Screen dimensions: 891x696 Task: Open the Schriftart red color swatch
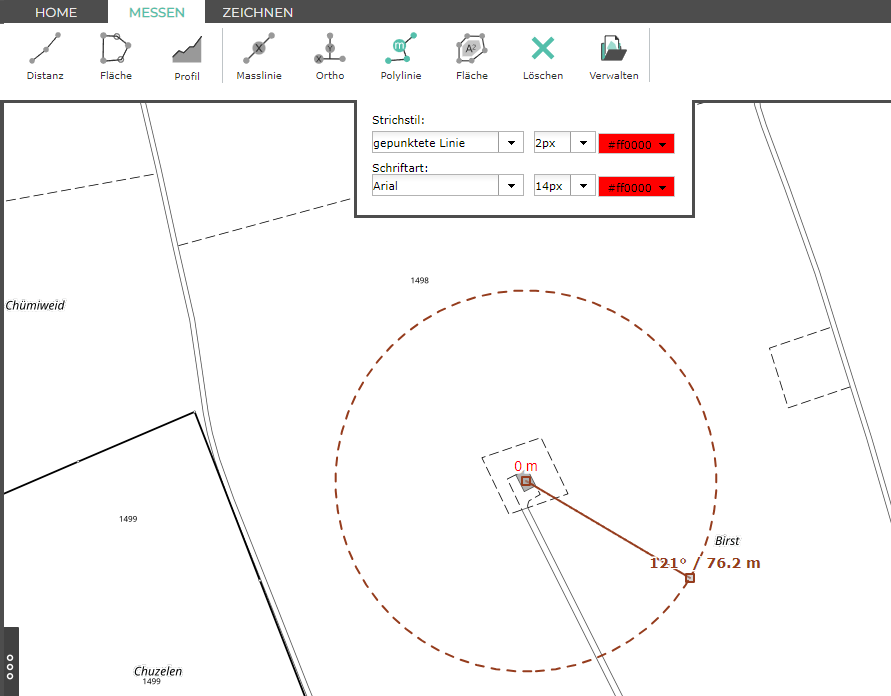[x=636, y=187]
